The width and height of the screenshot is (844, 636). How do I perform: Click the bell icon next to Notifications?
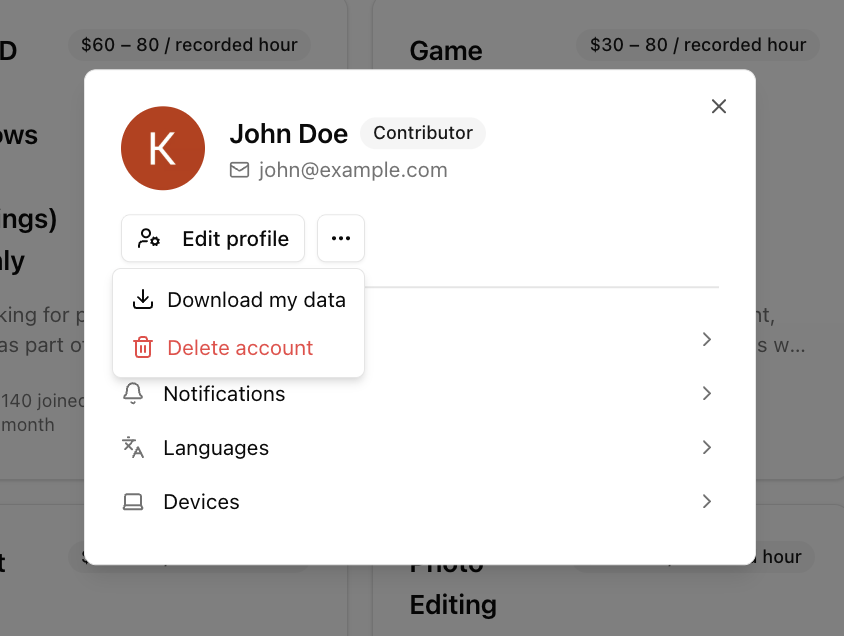click(x=133, y=394)
